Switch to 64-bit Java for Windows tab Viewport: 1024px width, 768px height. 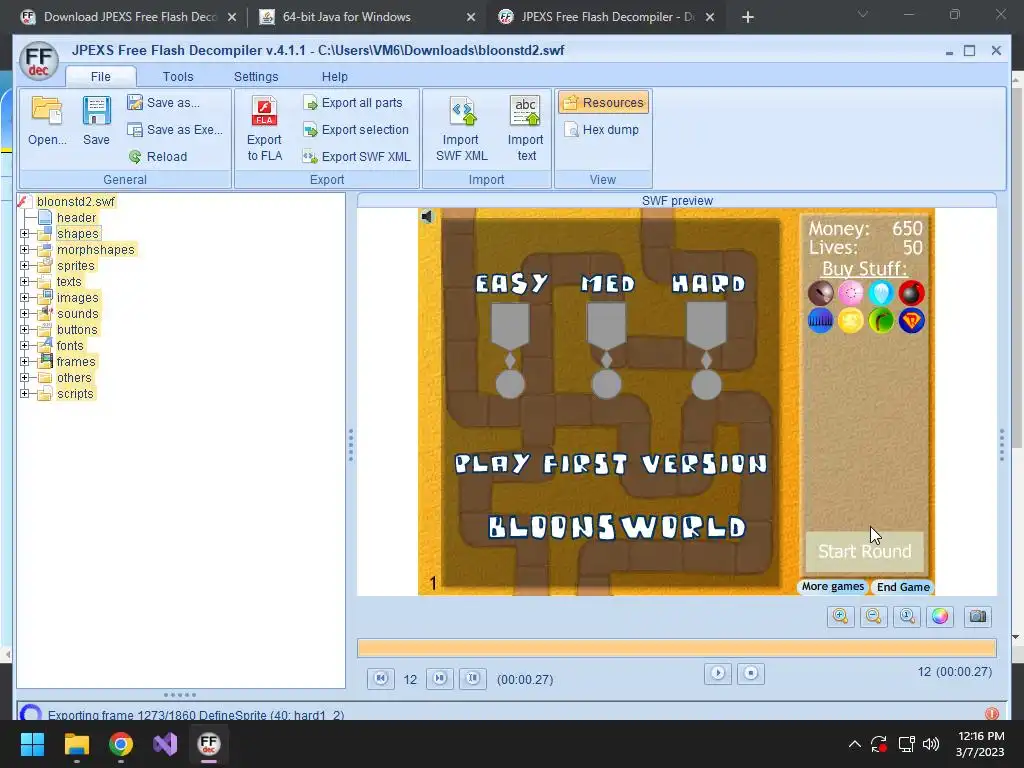pyautogui.click(x=369, y=17)
